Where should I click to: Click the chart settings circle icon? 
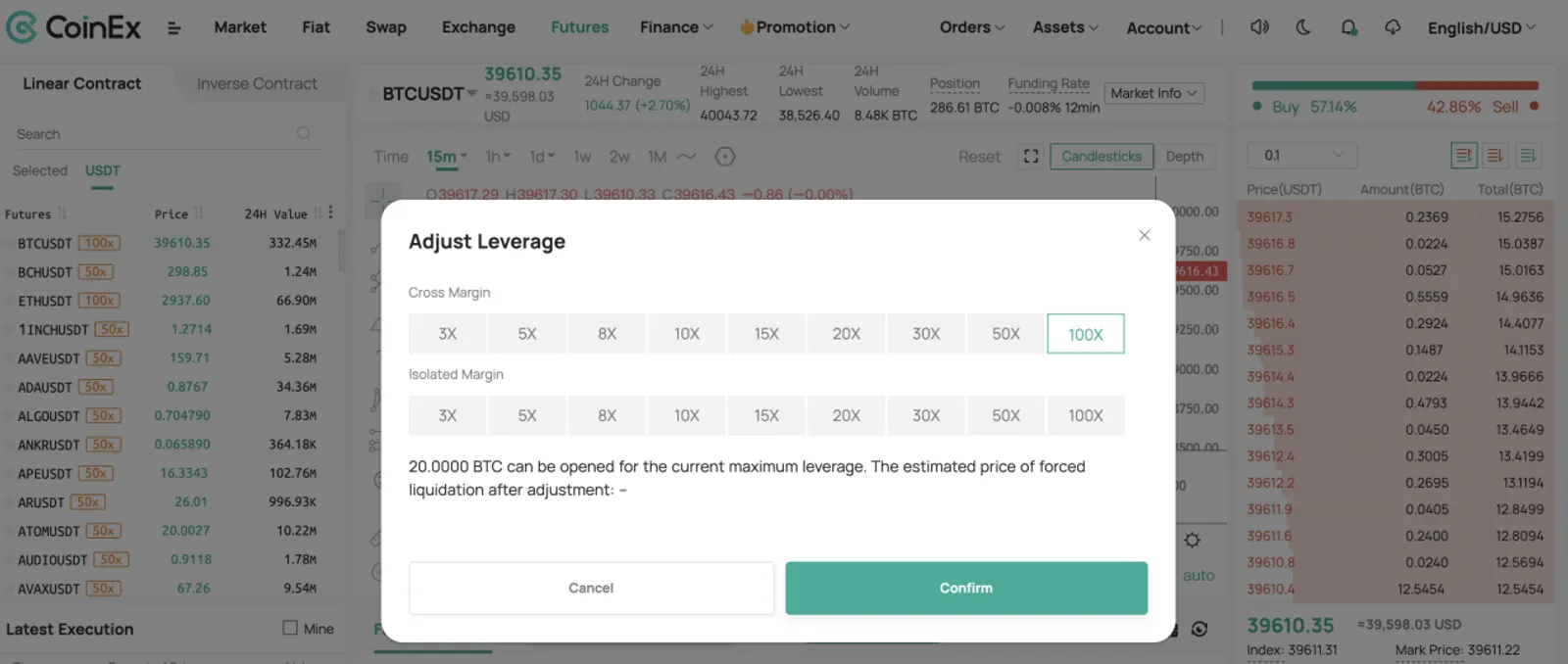coord(725,156)
